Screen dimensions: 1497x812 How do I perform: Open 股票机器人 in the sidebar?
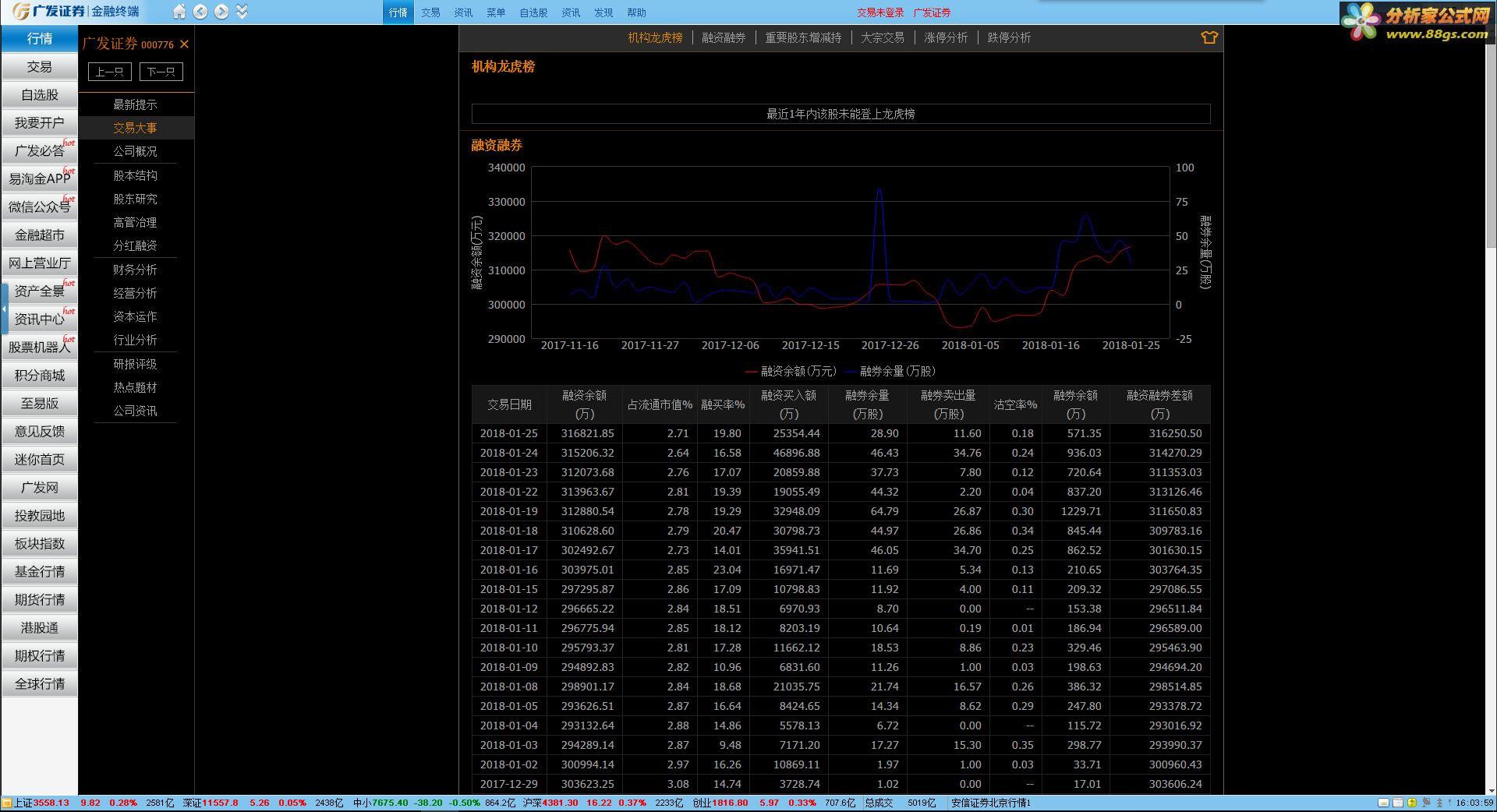tap(40, 348)
